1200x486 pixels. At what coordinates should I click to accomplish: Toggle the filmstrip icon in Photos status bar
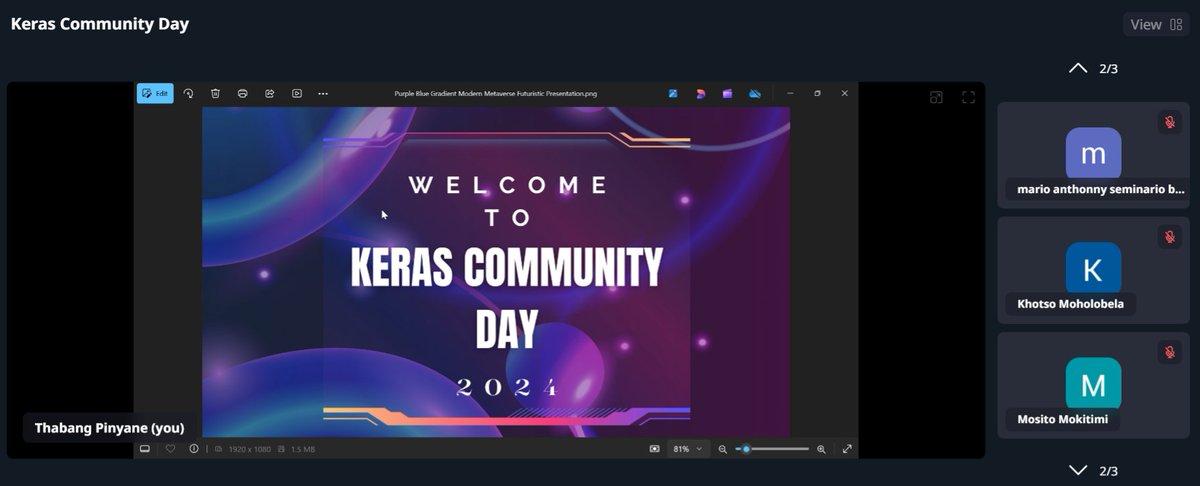pyautogui.click(x=144, y=449)
